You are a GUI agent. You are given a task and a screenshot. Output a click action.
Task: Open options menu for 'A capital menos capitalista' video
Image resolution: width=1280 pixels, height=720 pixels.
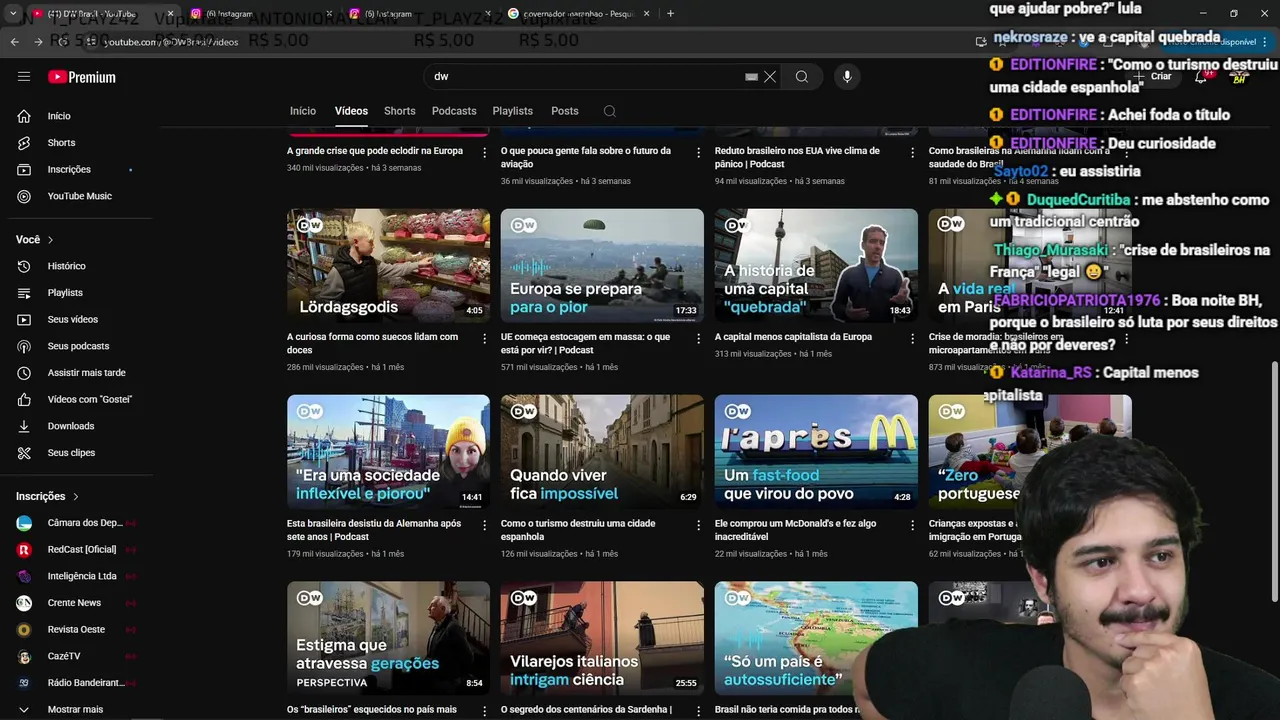912,339
